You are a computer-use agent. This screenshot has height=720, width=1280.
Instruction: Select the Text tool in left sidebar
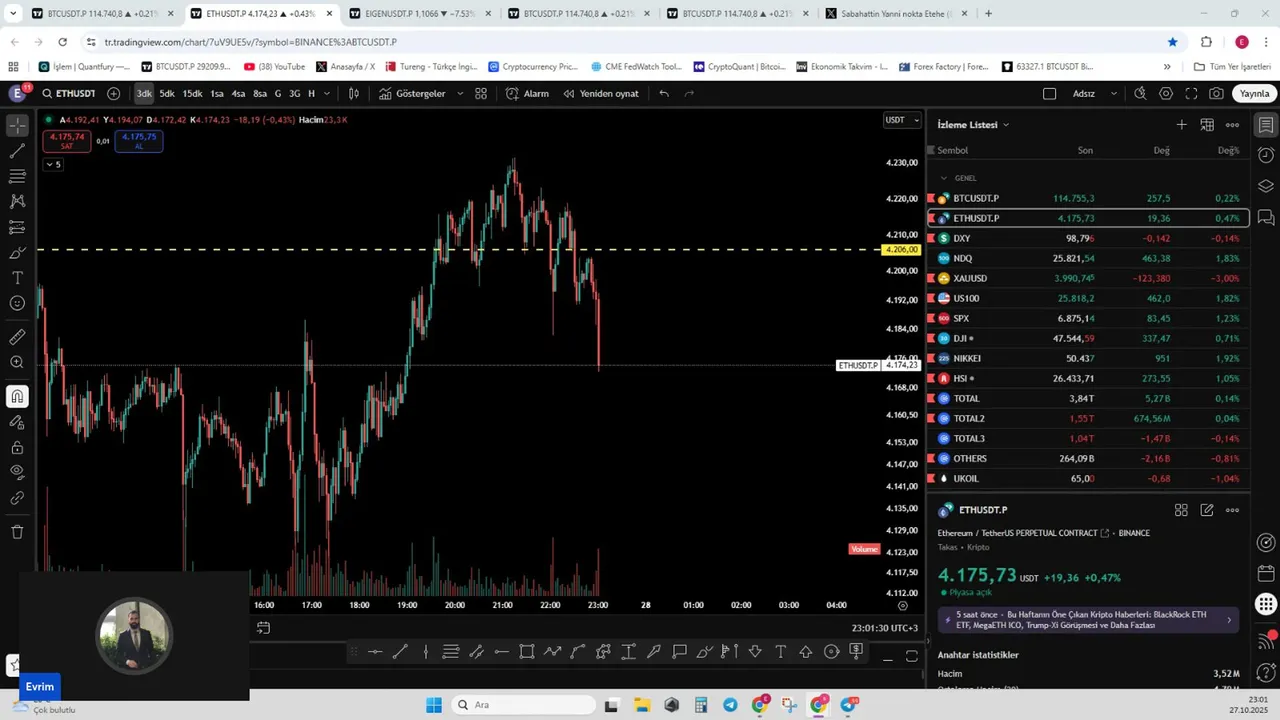pyautogui.click(x=17, y=278)
